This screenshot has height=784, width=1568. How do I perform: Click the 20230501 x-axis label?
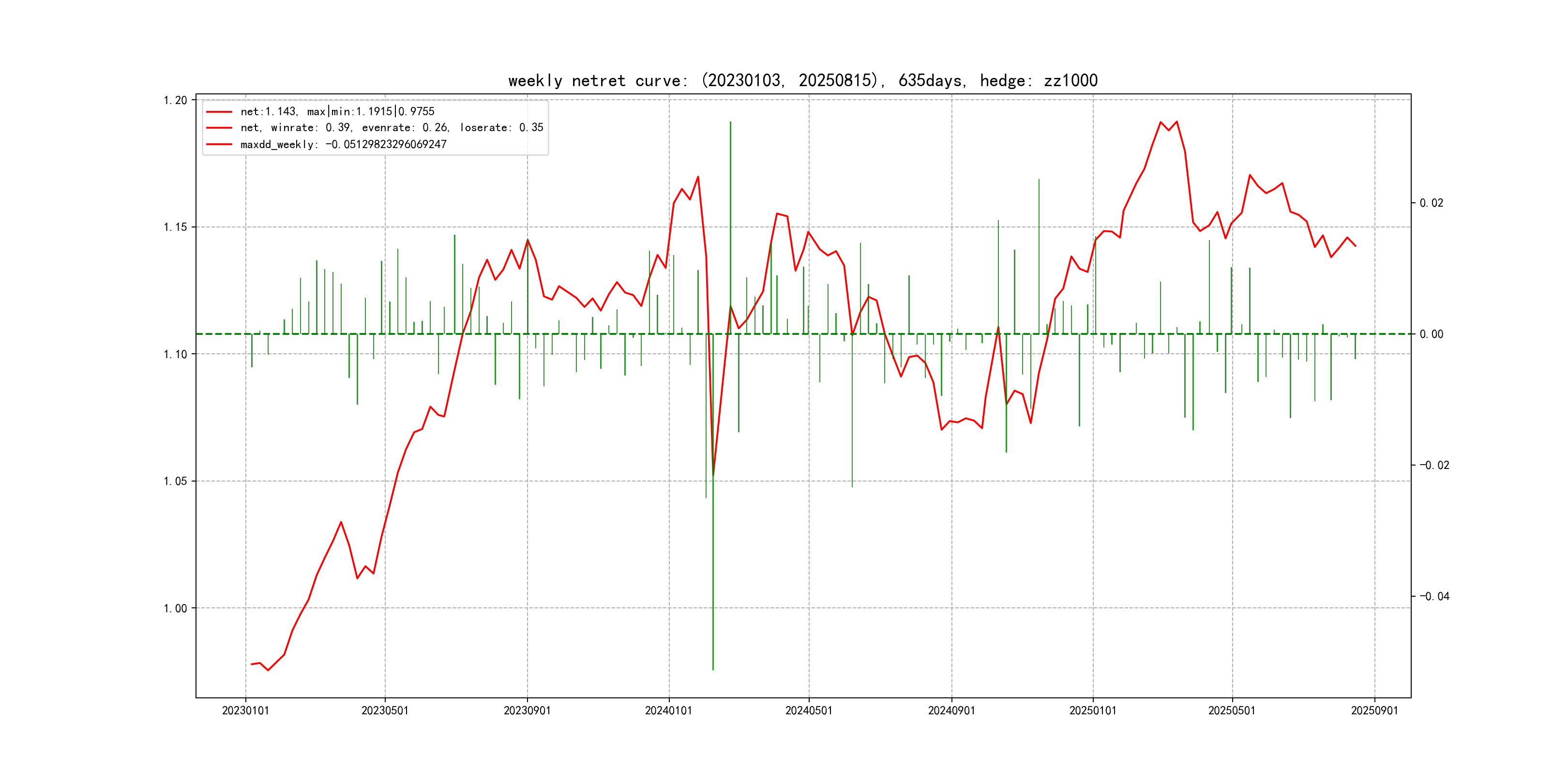pyautogui.click(x=385, y=710)
